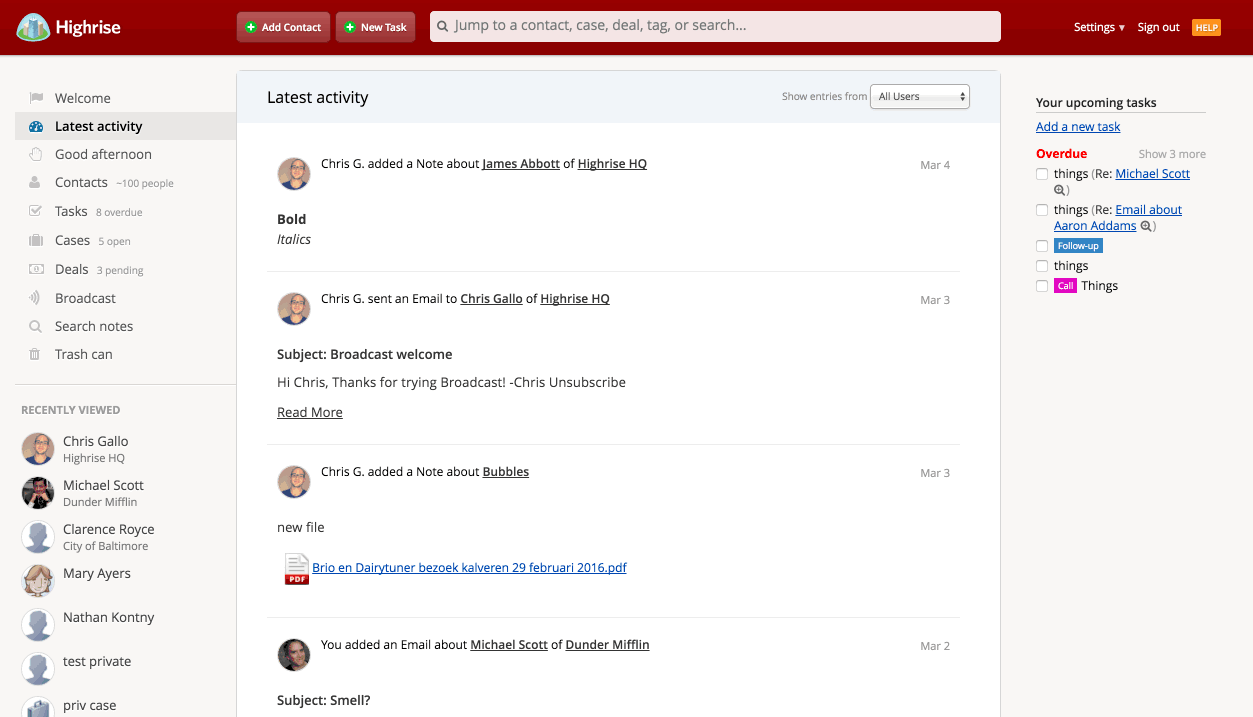Screen dimensions: 1253x717
Task: Click the Cases briefcase icon
Action: pos(35,241)
